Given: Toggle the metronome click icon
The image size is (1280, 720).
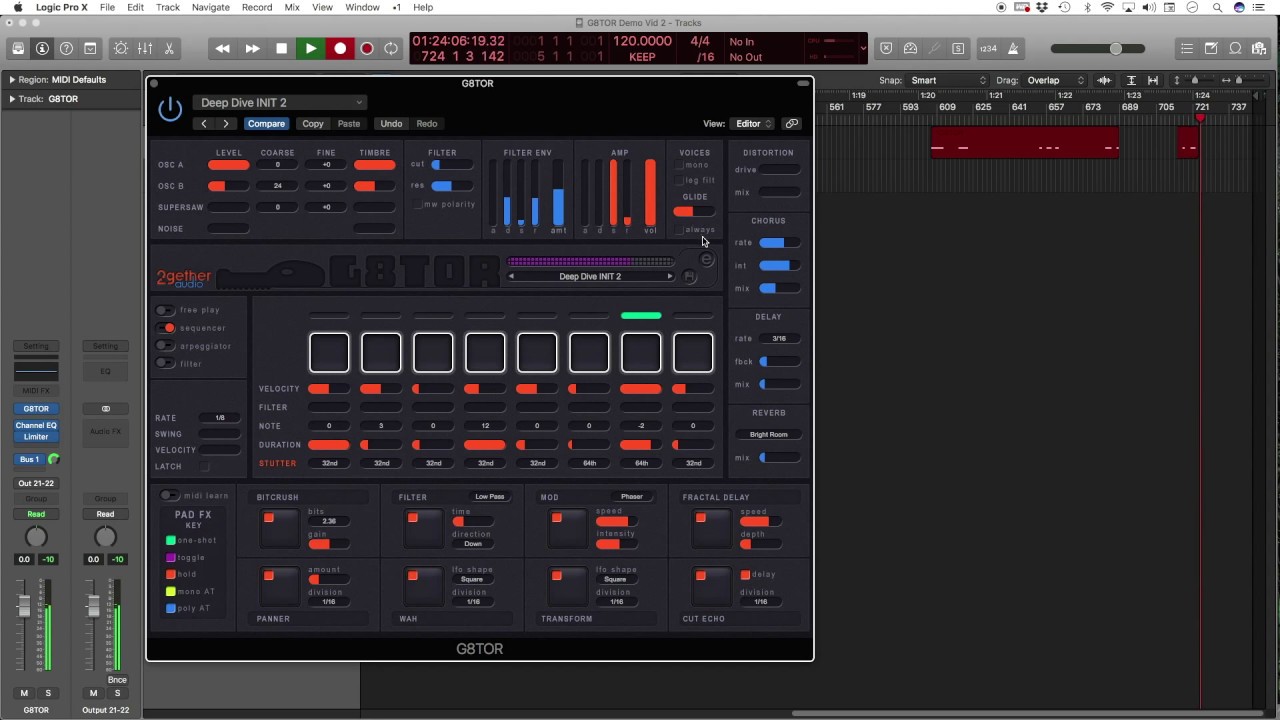Looking at the screenshot, I should tap(1013, 48).
